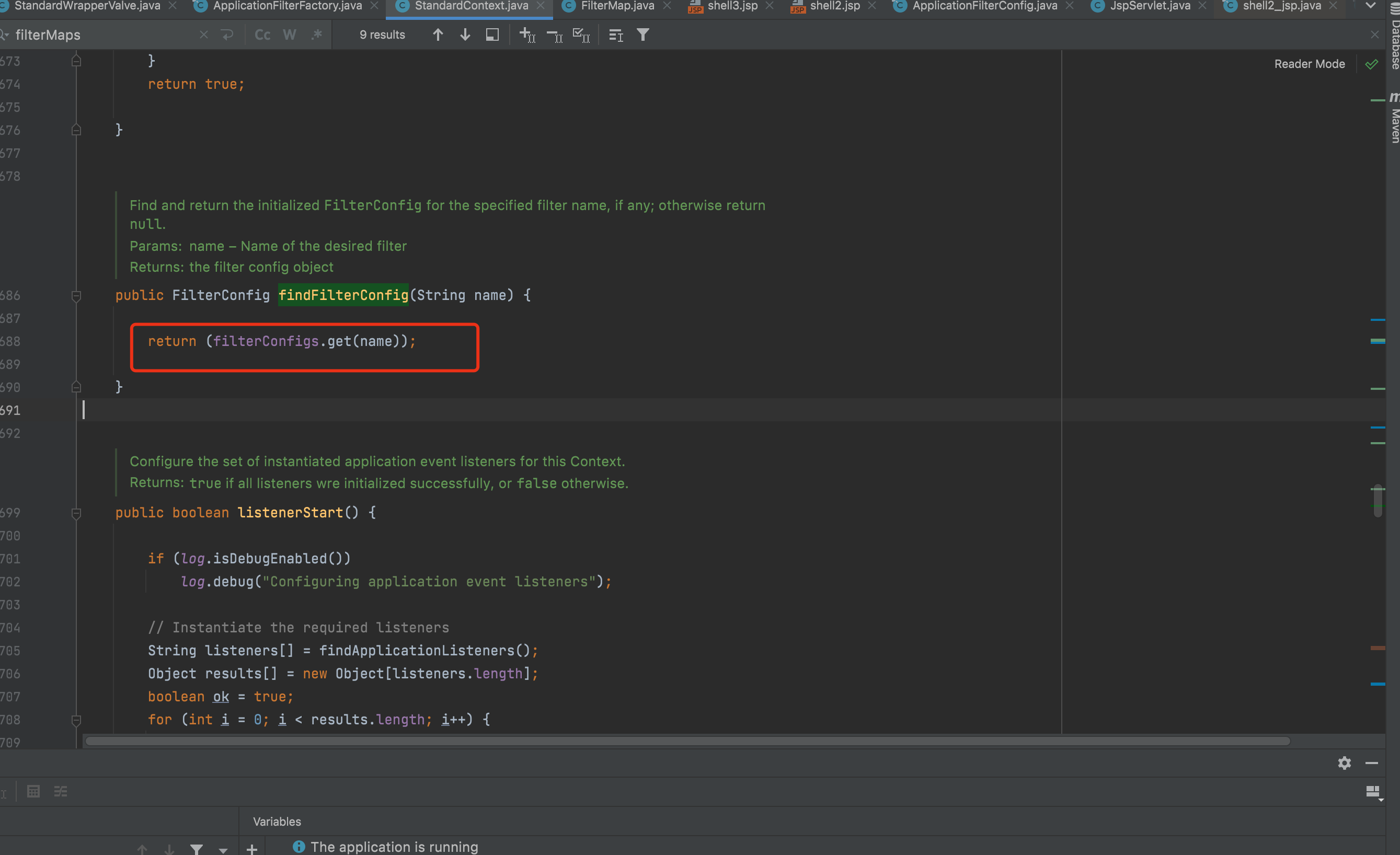
Task: Collapse for loop fold at line 708
Action: click(76, 720)
